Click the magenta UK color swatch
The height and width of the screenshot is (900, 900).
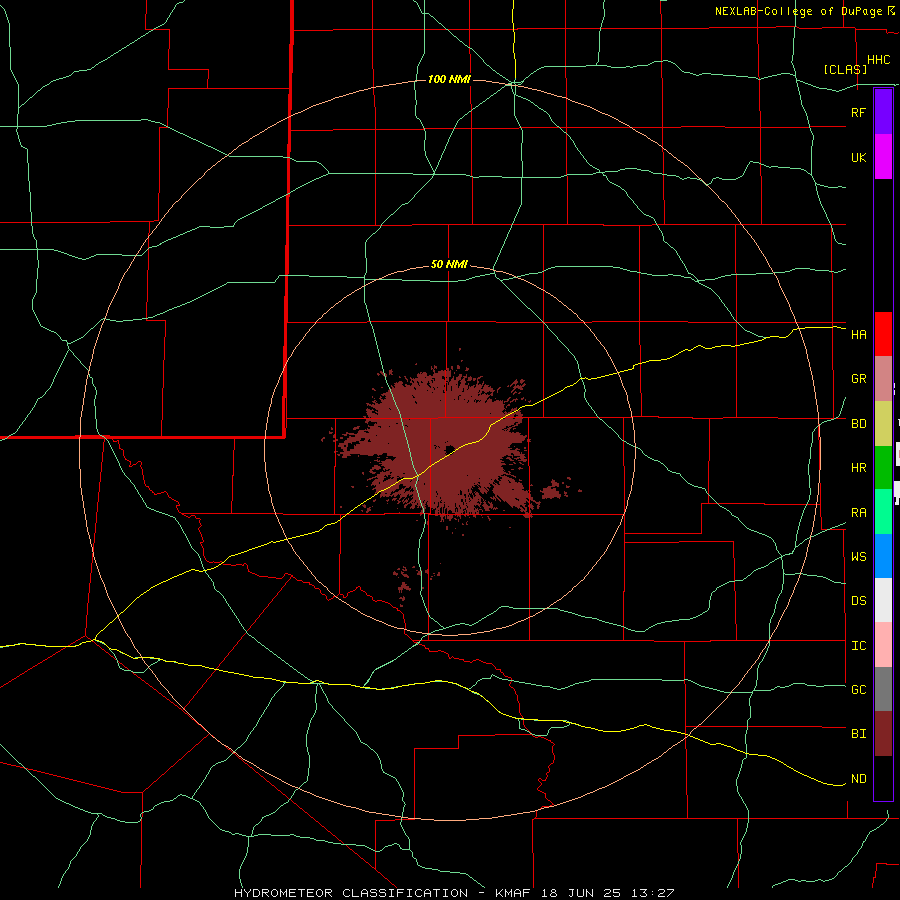(883, 157)
